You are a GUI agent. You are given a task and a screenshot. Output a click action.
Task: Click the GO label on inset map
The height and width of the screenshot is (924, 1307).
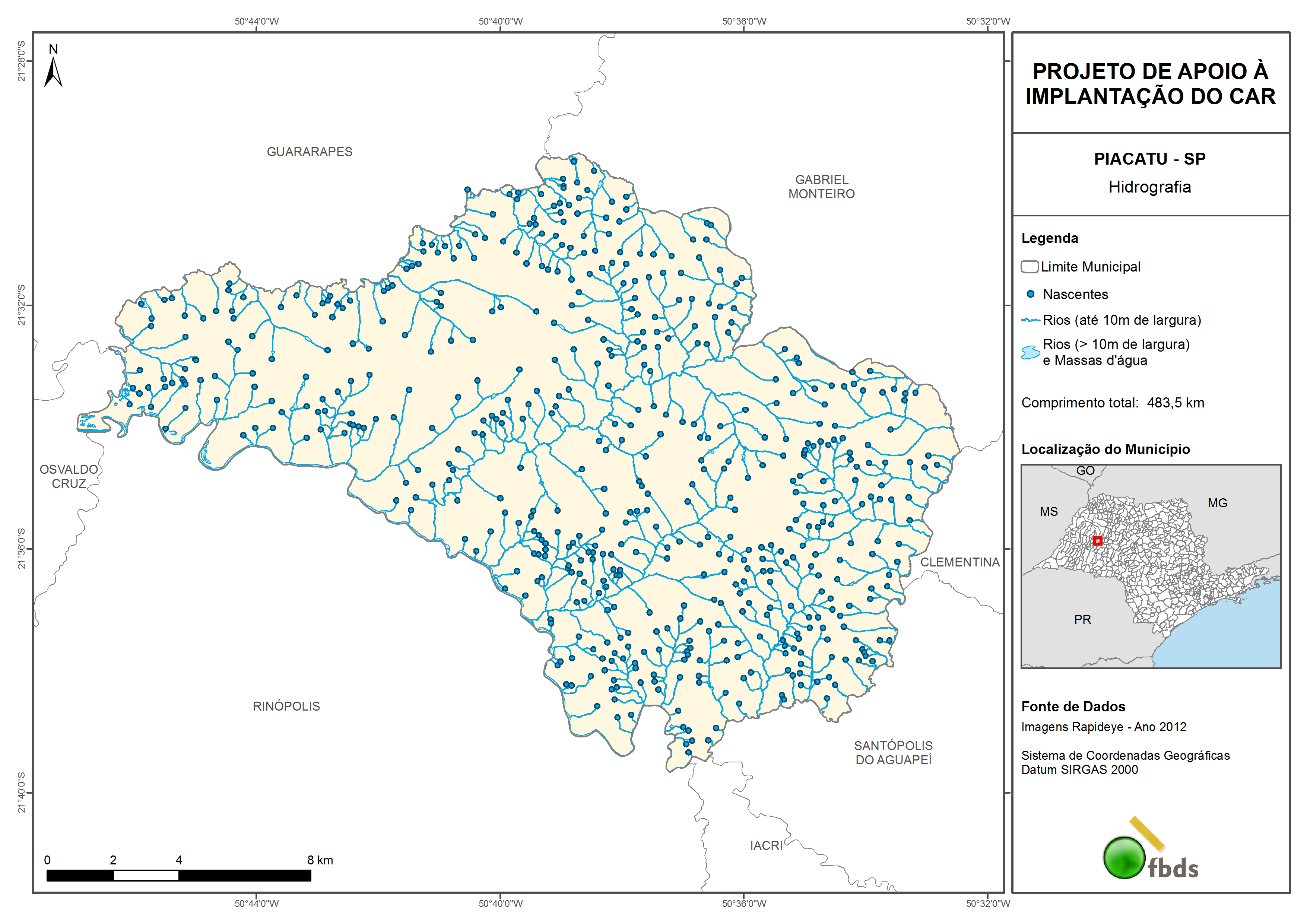pos(1085,471)
